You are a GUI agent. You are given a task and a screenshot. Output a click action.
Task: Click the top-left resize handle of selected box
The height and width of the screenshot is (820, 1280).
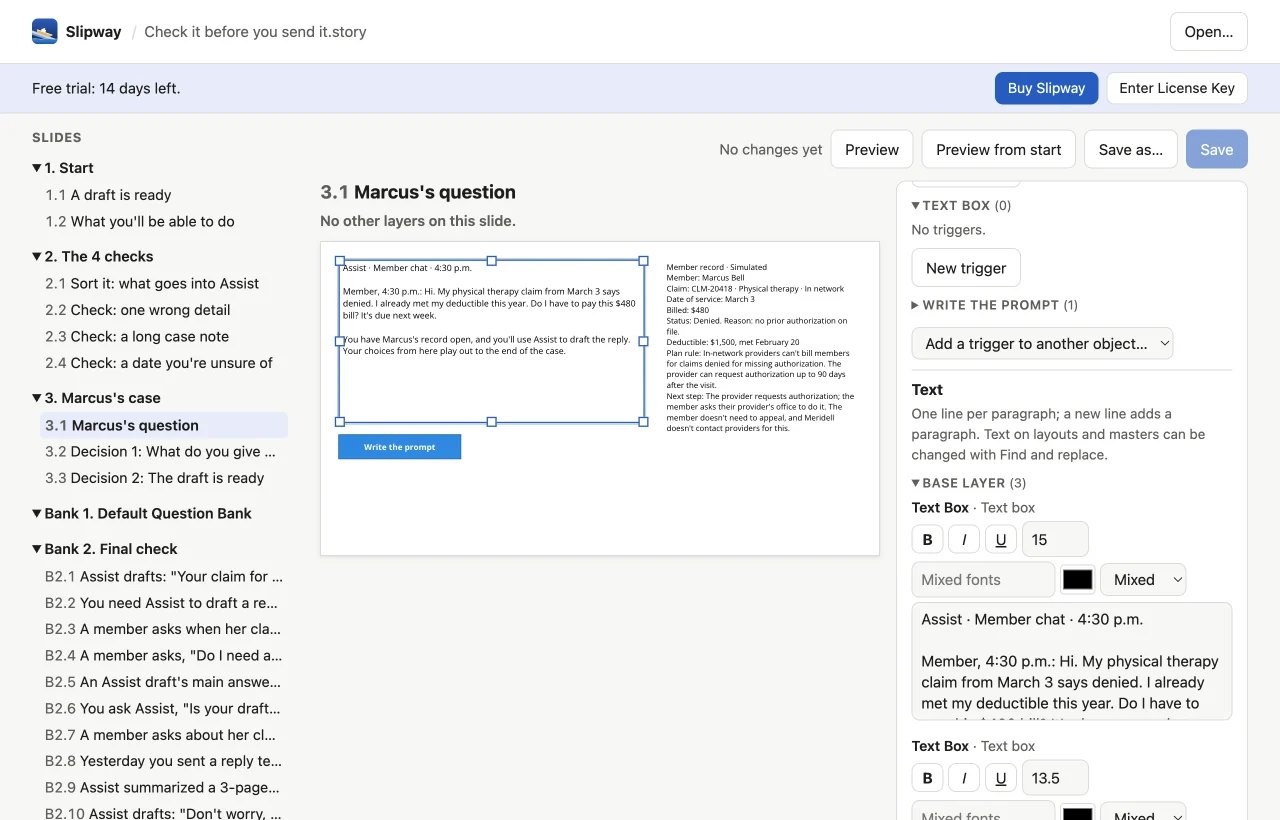(340, 260)
